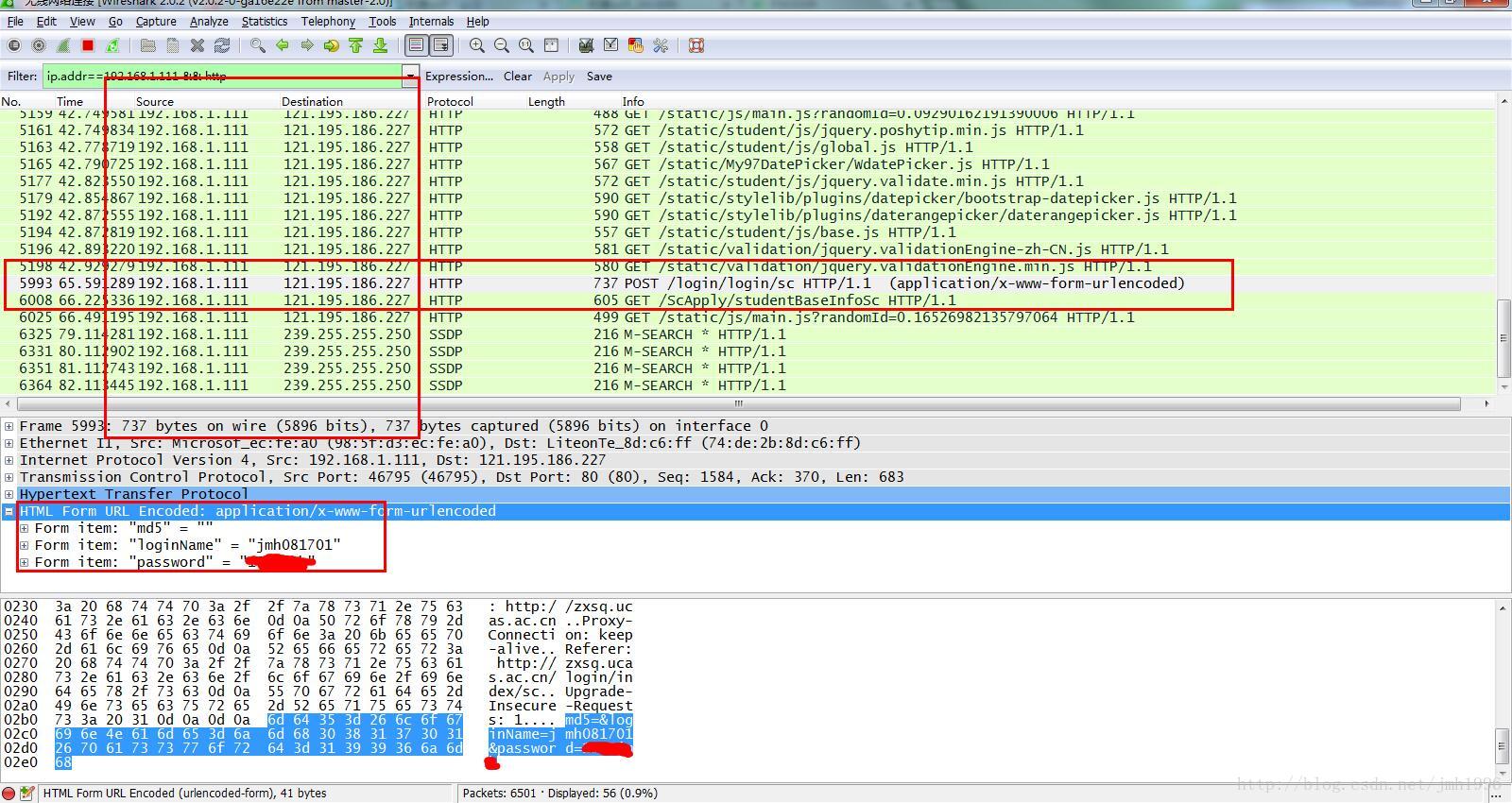
Task: Expand Internet Protocol Version 4 node
Action: pos(9,460)
